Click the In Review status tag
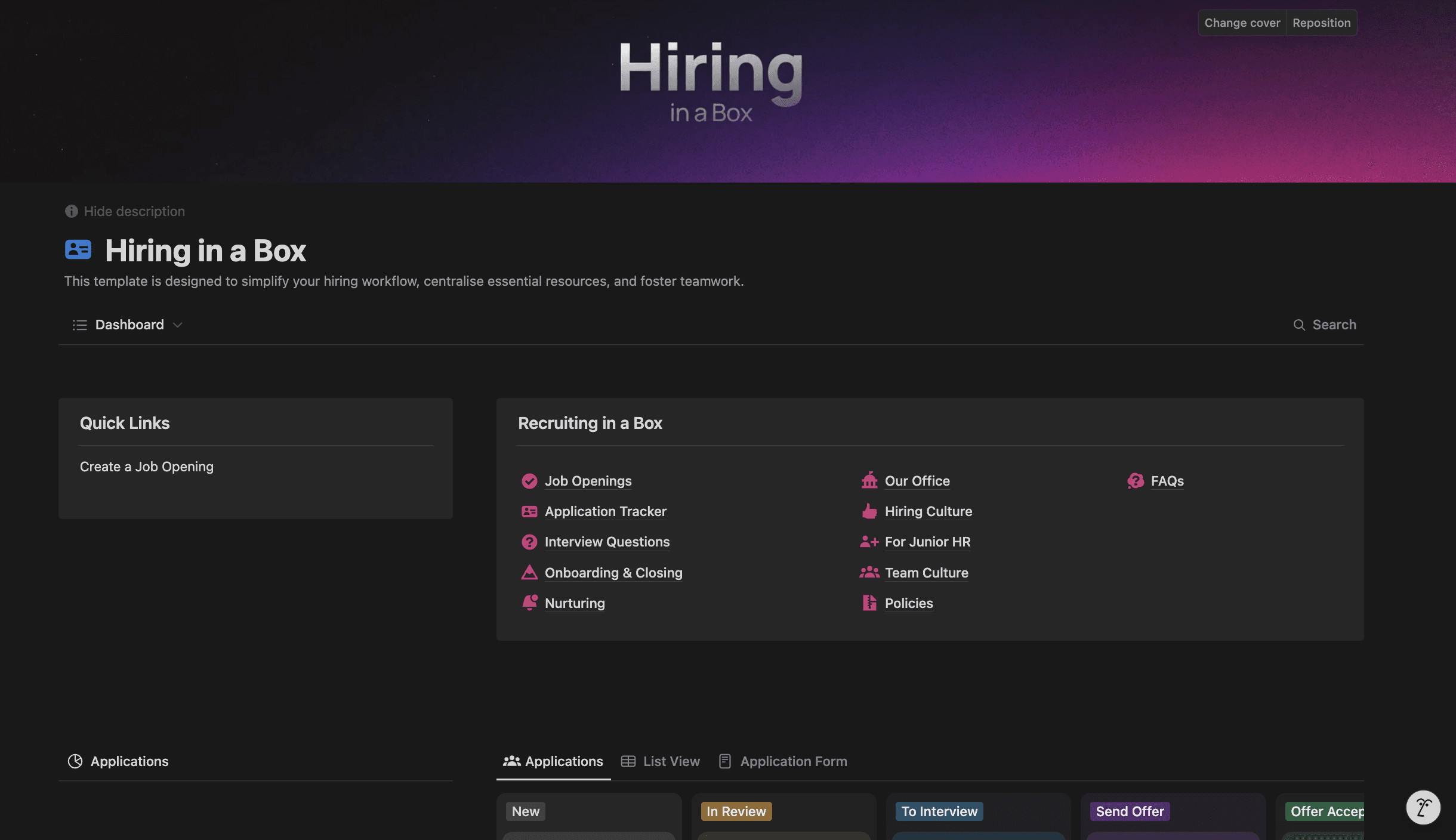 [x=736, y=811]
